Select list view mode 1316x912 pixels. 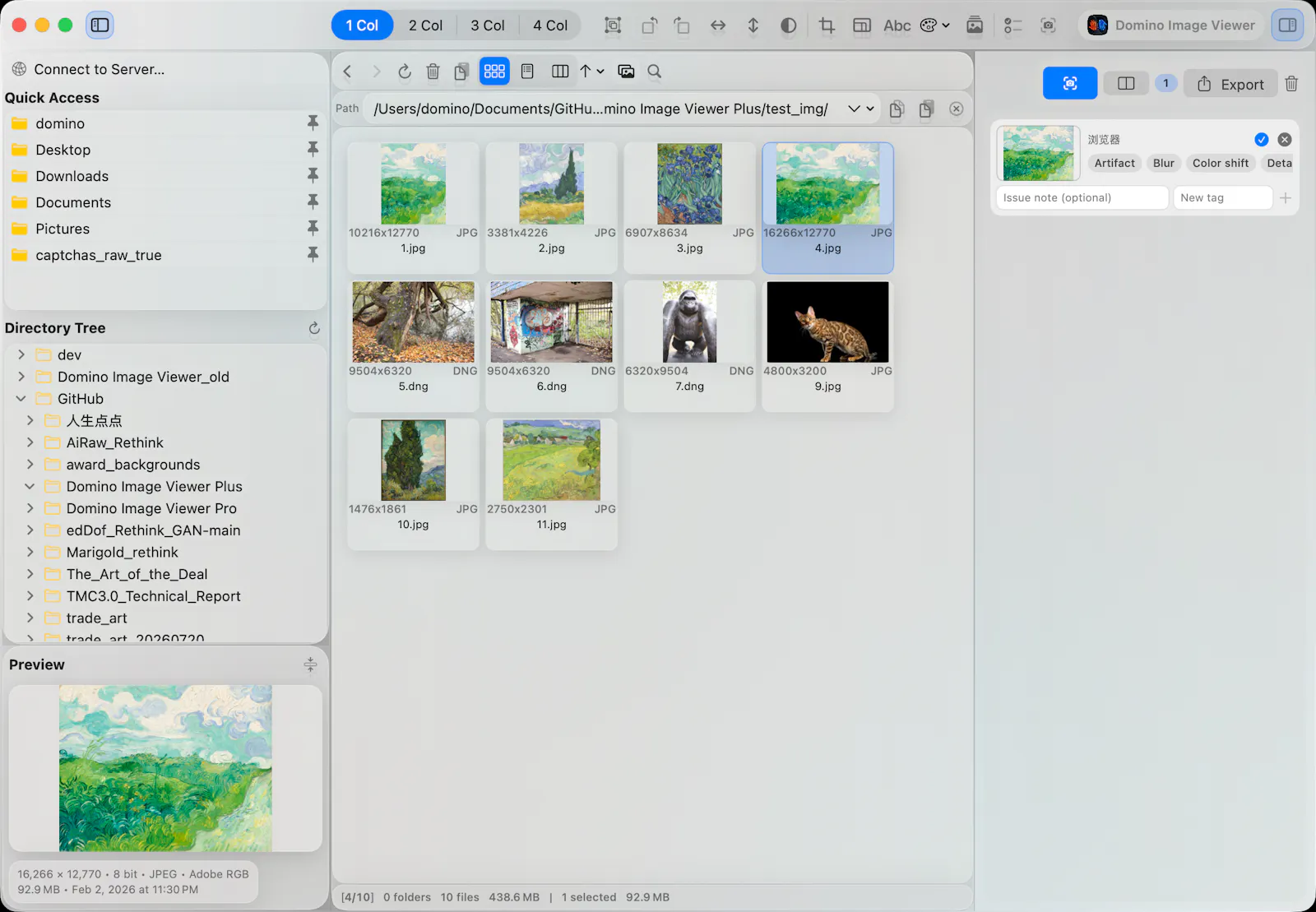tap(527, 72)
